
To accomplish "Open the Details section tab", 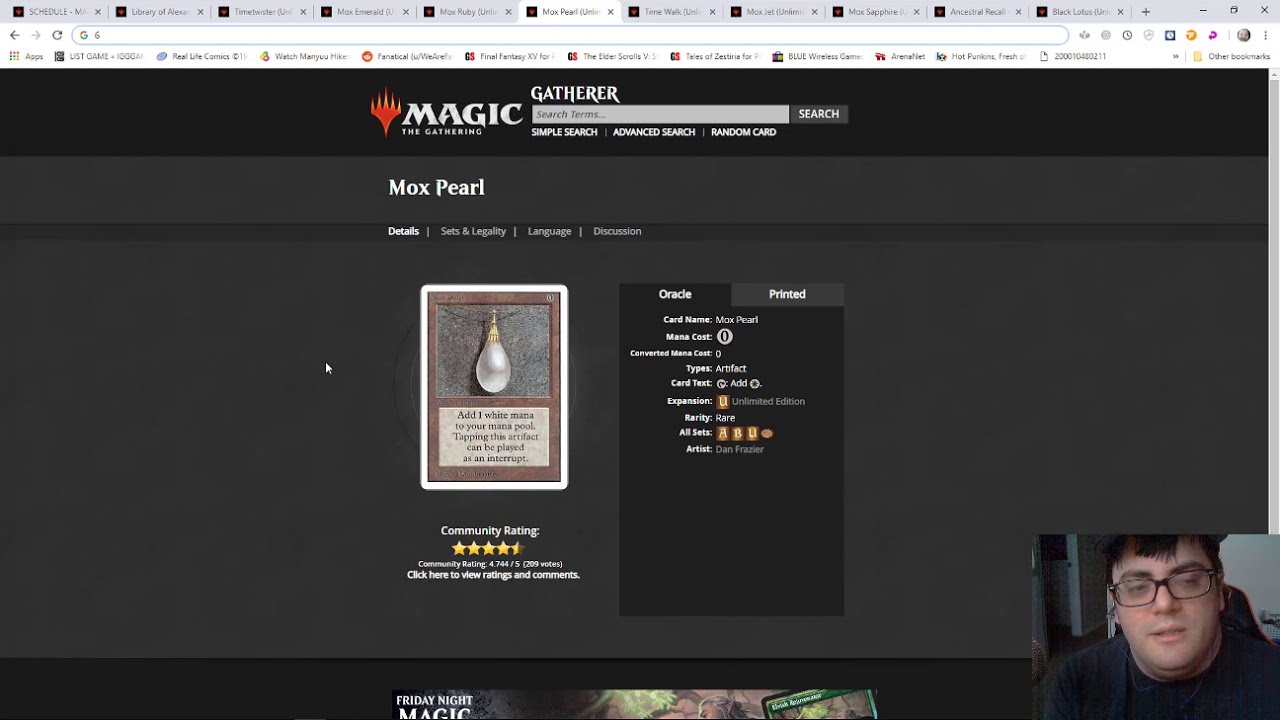I will (x=403, y=231).
